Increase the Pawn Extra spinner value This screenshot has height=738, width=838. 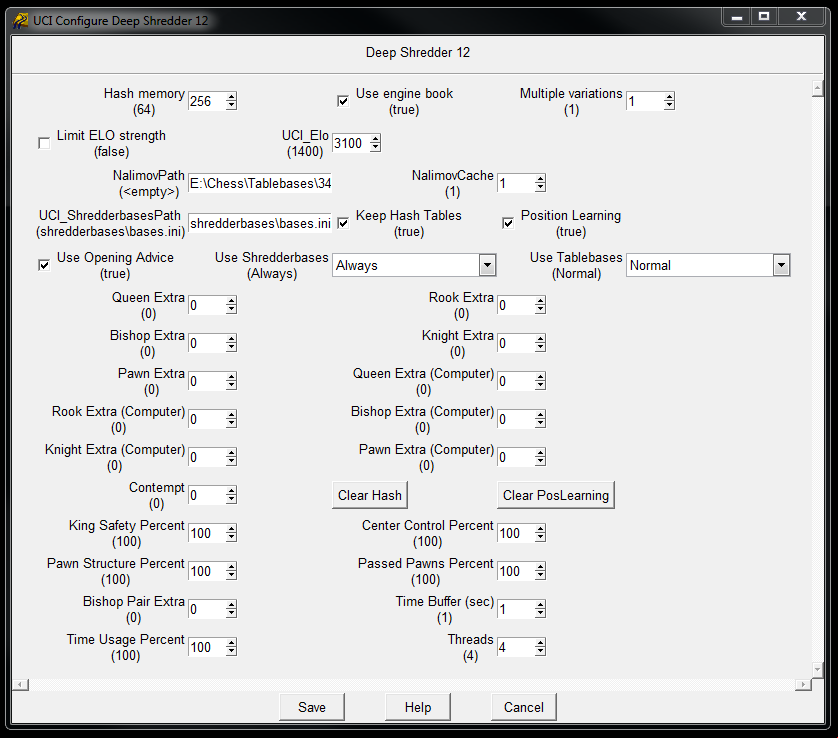point(231,377)
